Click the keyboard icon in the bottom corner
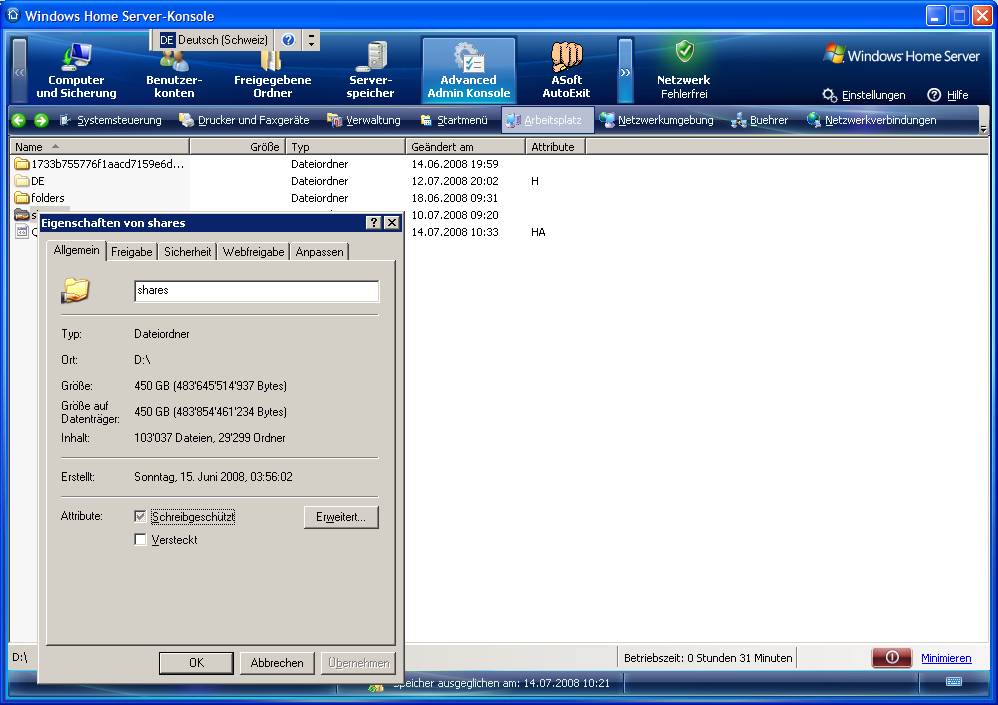The width and height of the screenshot is (998, 705). (953, 681)
